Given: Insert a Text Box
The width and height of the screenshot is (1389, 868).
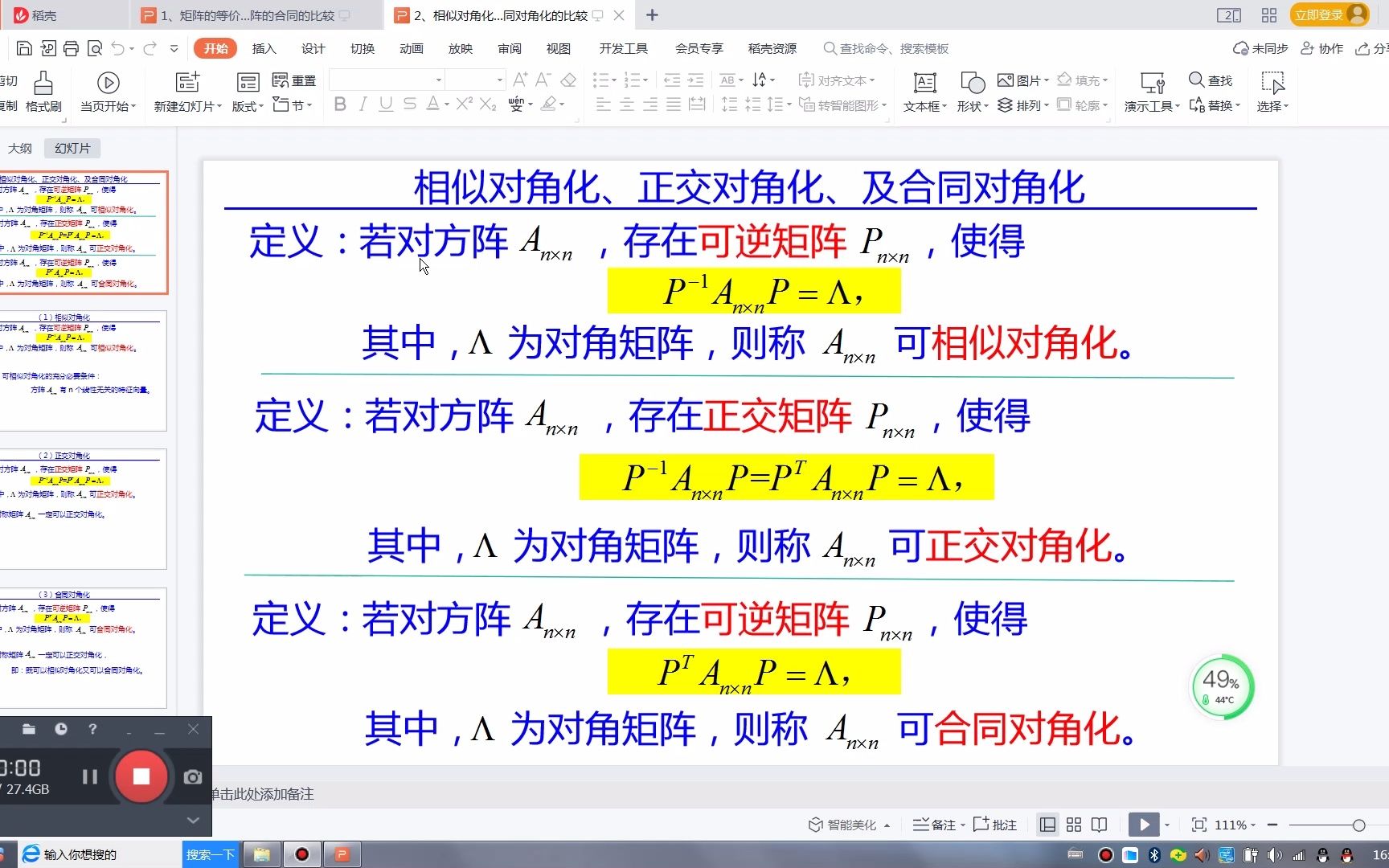Looking at the screenshot, I should click(925, 92).
